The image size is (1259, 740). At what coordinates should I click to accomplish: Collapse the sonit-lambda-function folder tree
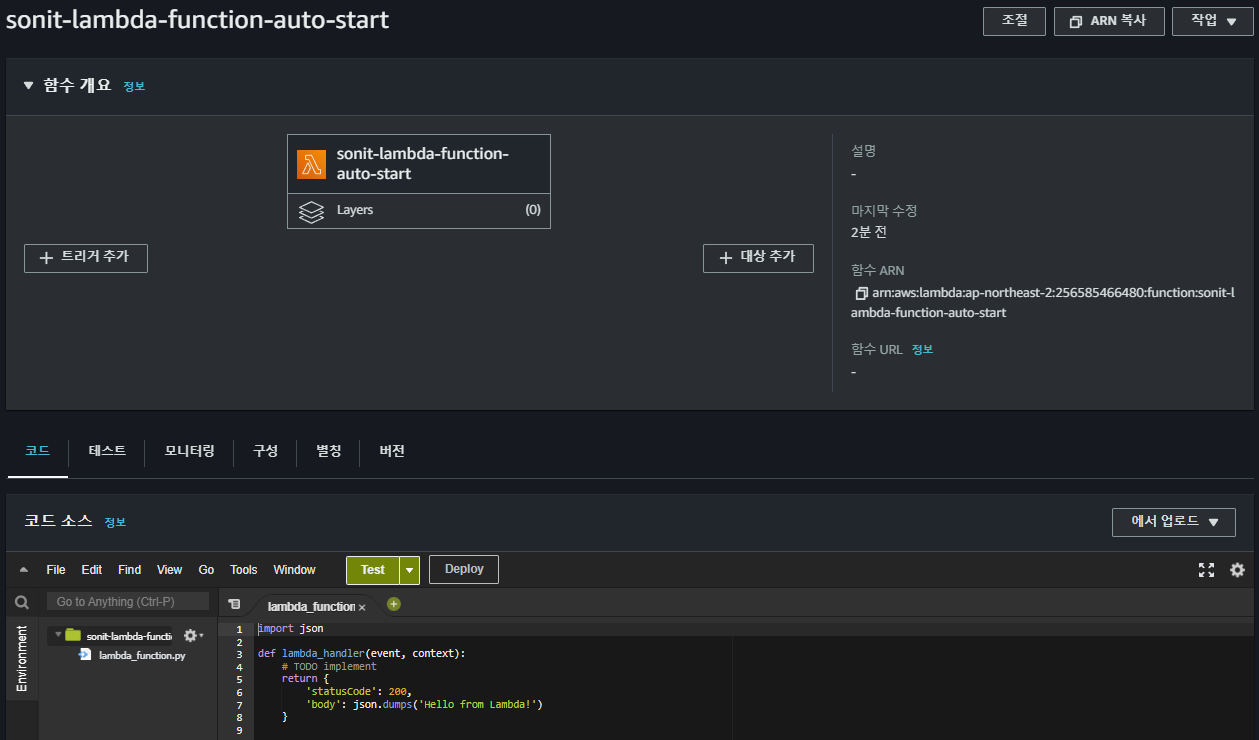(x=58, y=635)
